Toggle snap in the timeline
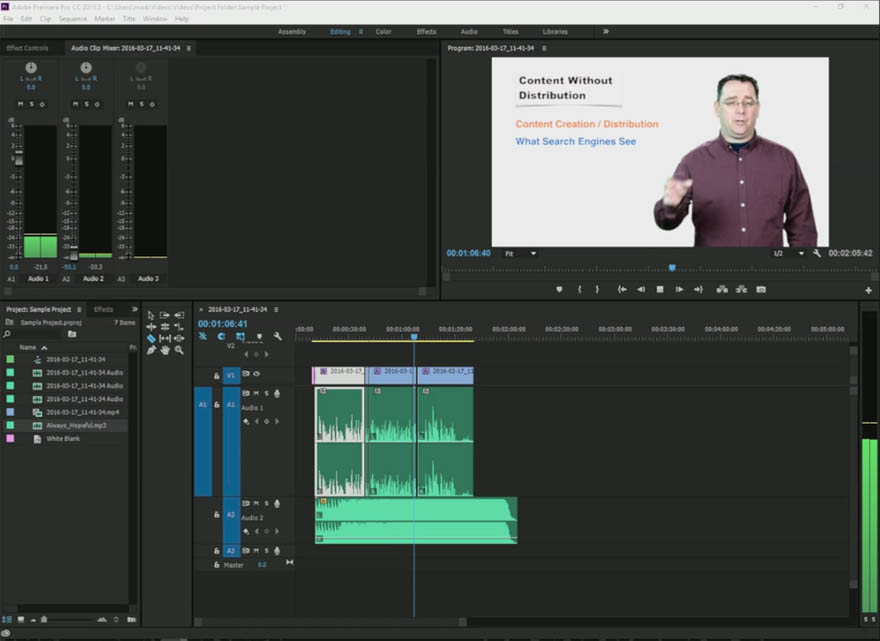 (222, 336)
